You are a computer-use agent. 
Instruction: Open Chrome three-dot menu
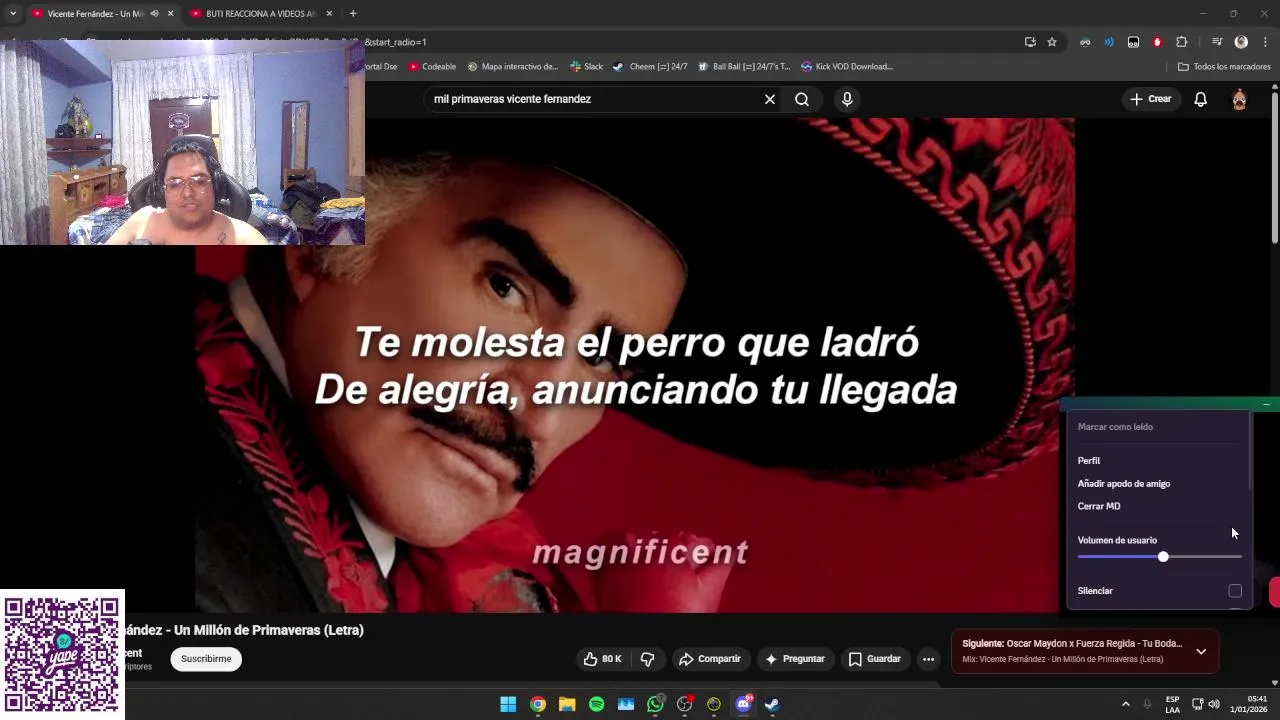(x=1266, y=42)
